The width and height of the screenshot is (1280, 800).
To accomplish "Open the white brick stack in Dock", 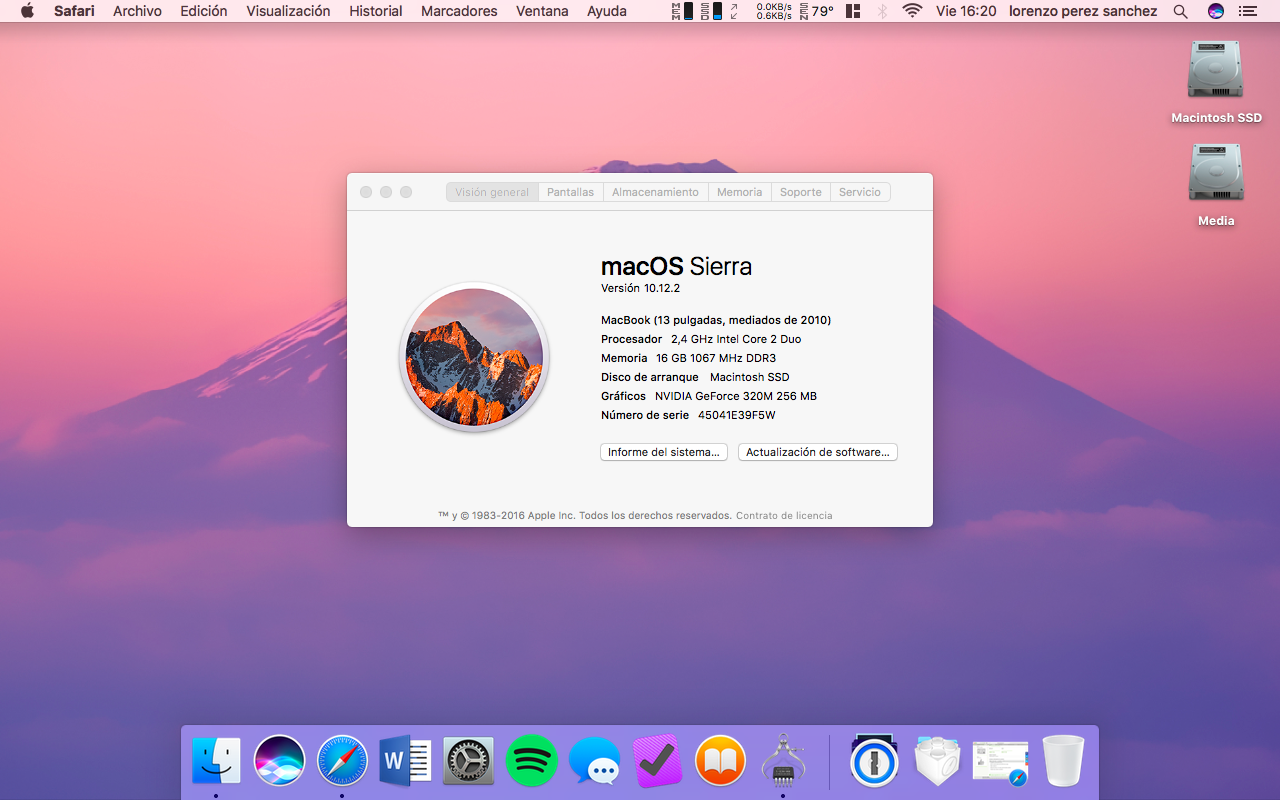I will coord(938,761).
